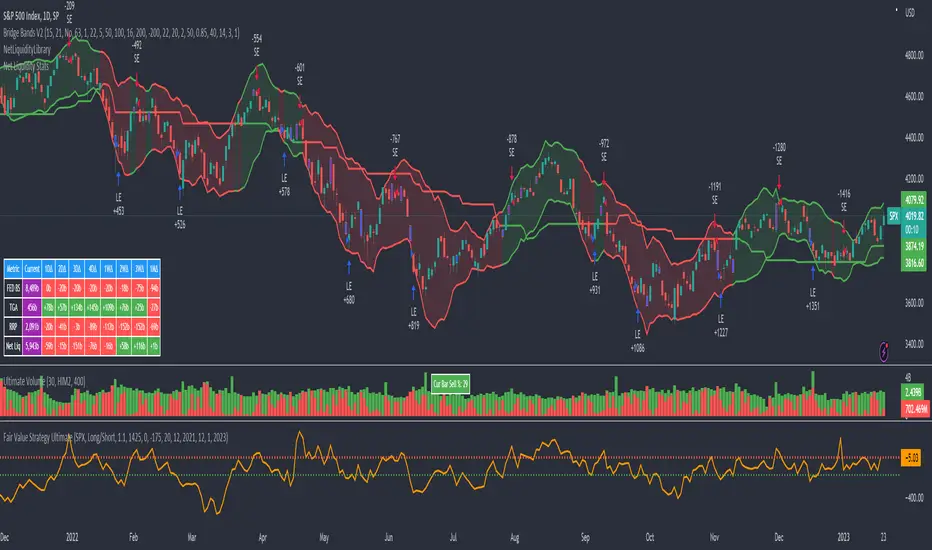Viewport: 932px width, 550px height.
Task: Click the TGA row label
Action: point(13,307)
